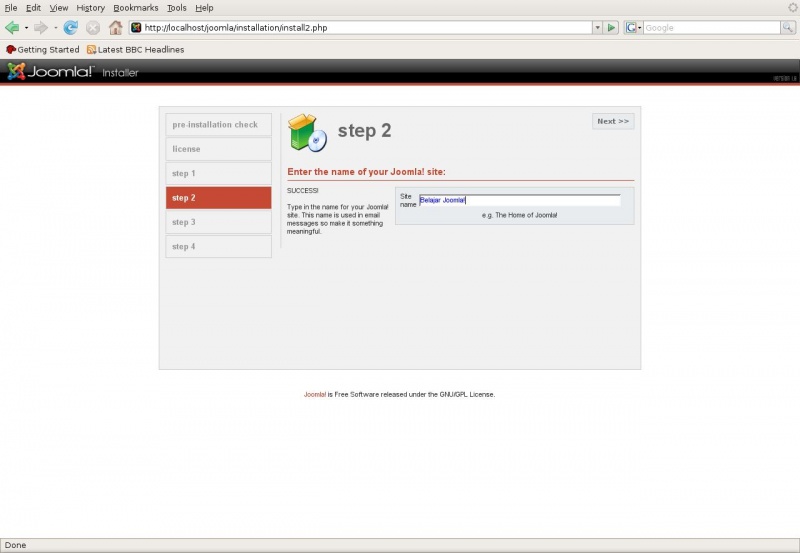The width and height of the screenshot is (800, 553).
Task: Open the History menu
Action: [90, 8]
